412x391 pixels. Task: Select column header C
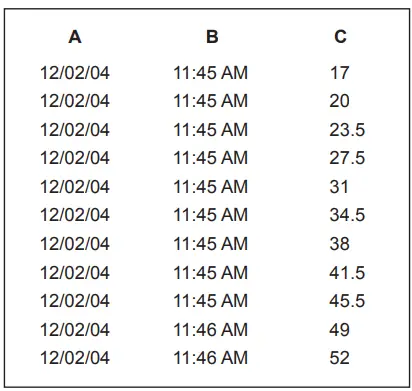click(340, 37)
